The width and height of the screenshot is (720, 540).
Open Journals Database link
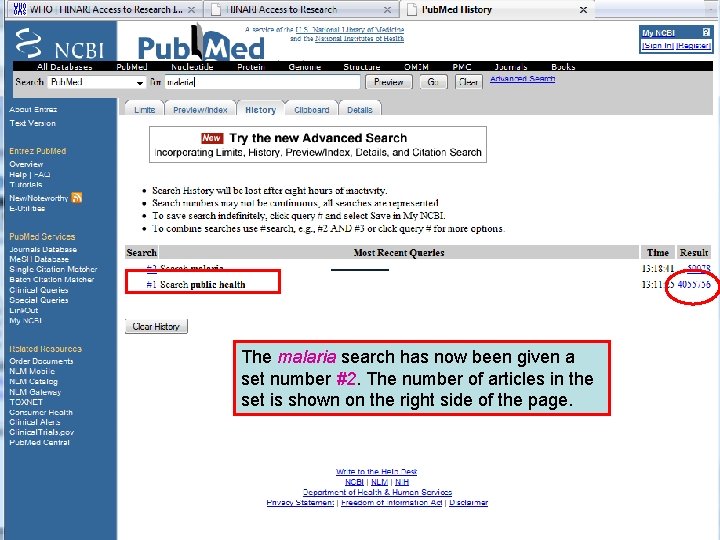(43, 249)
